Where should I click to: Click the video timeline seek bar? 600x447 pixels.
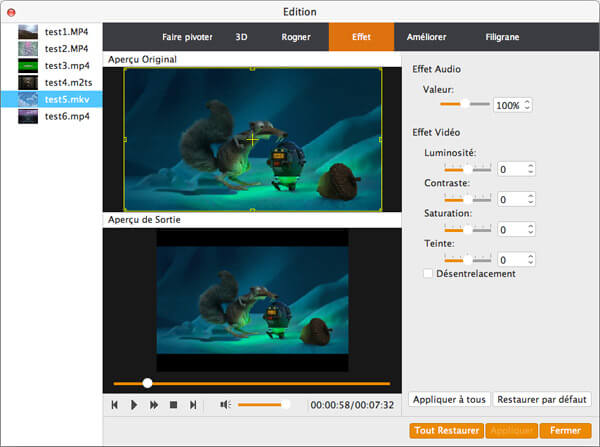(251, 383)
